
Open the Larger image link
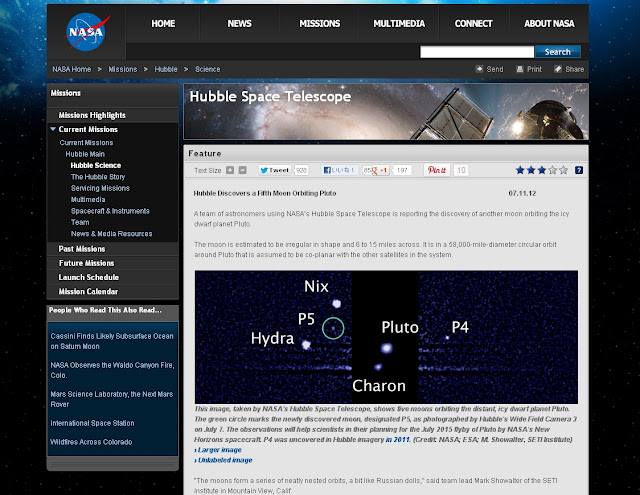[x=220, y=450]
